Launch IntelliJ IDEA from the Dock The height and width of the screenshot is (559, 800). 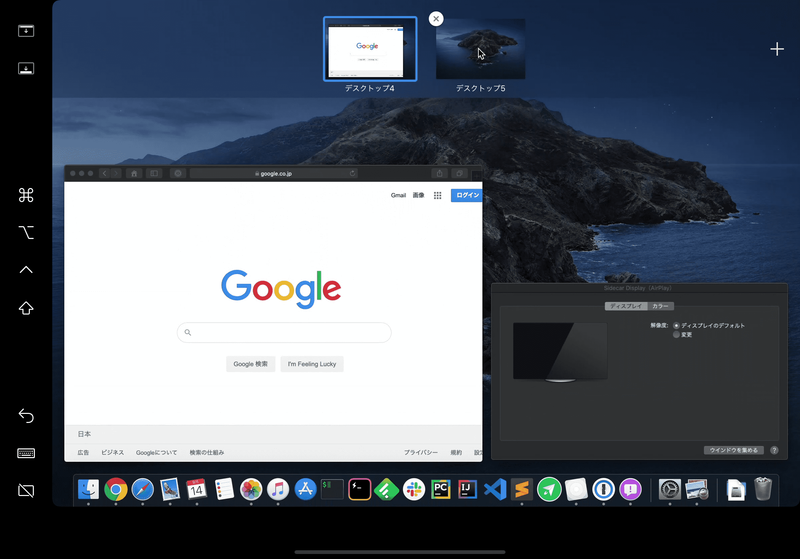(468, 490)
